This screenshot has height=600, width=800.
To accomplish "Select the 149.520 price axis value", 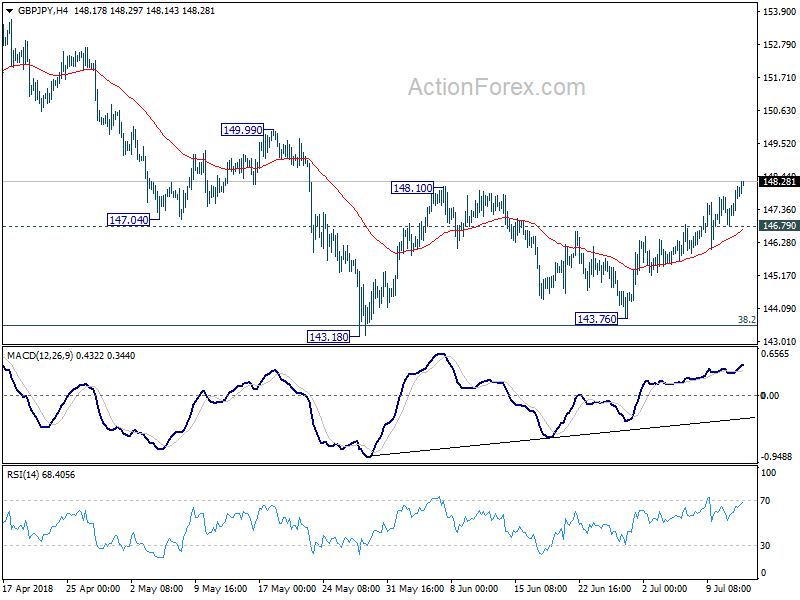I will (x=779, y=143).
